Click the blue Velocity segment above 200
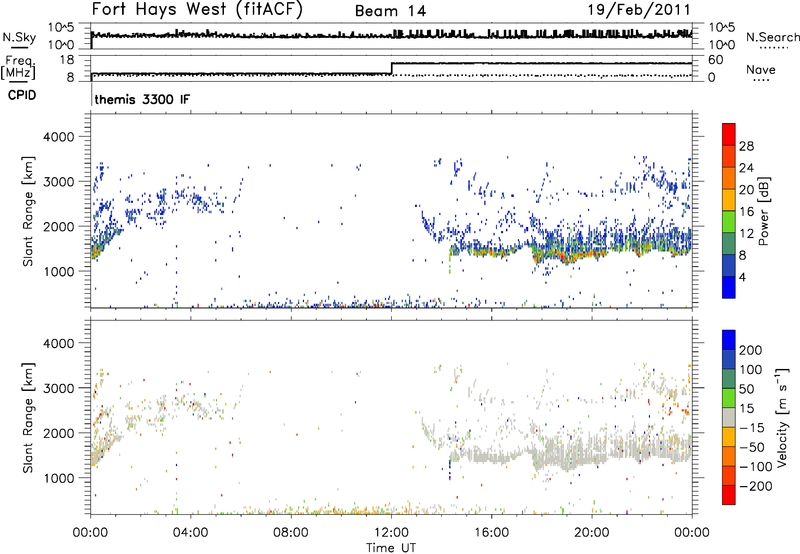This screenshot has width=800, height=554. [x=729, y=340]
